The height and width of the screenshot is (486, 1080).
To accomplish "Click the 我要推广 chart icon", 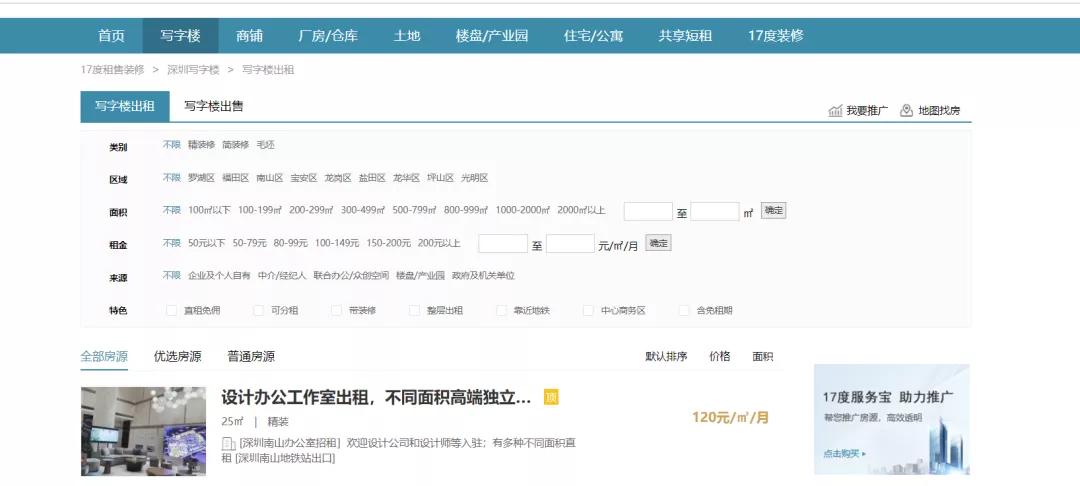I will tap(835, 111).
